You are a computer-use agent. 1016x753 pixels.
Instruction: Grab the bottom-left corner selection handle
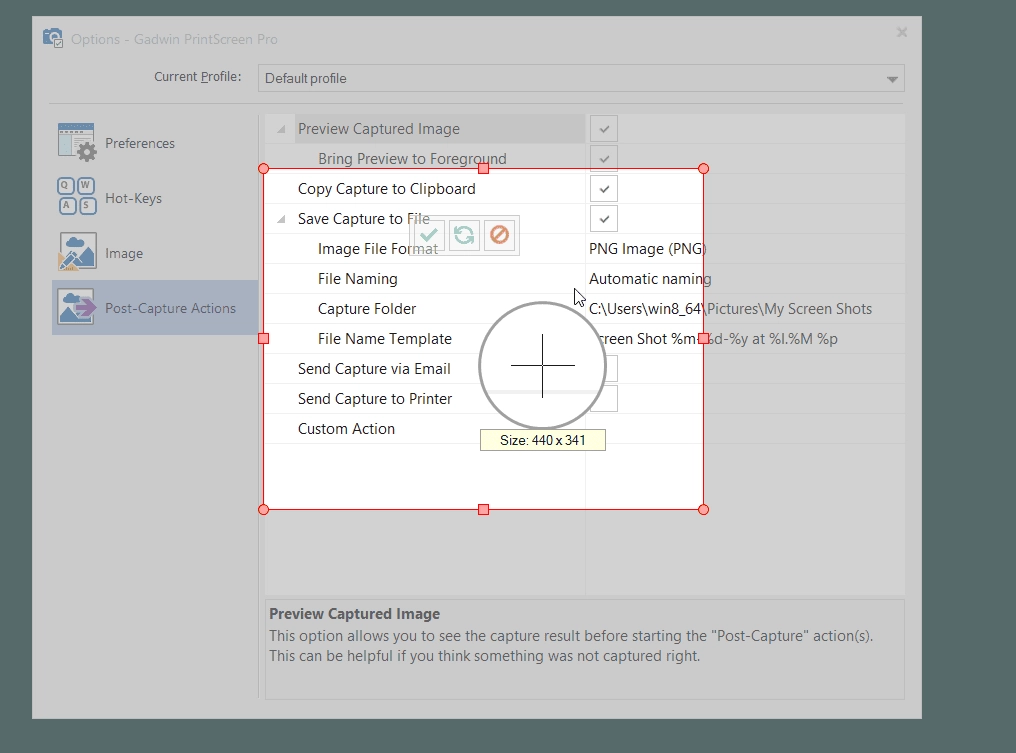coord(263,510)
